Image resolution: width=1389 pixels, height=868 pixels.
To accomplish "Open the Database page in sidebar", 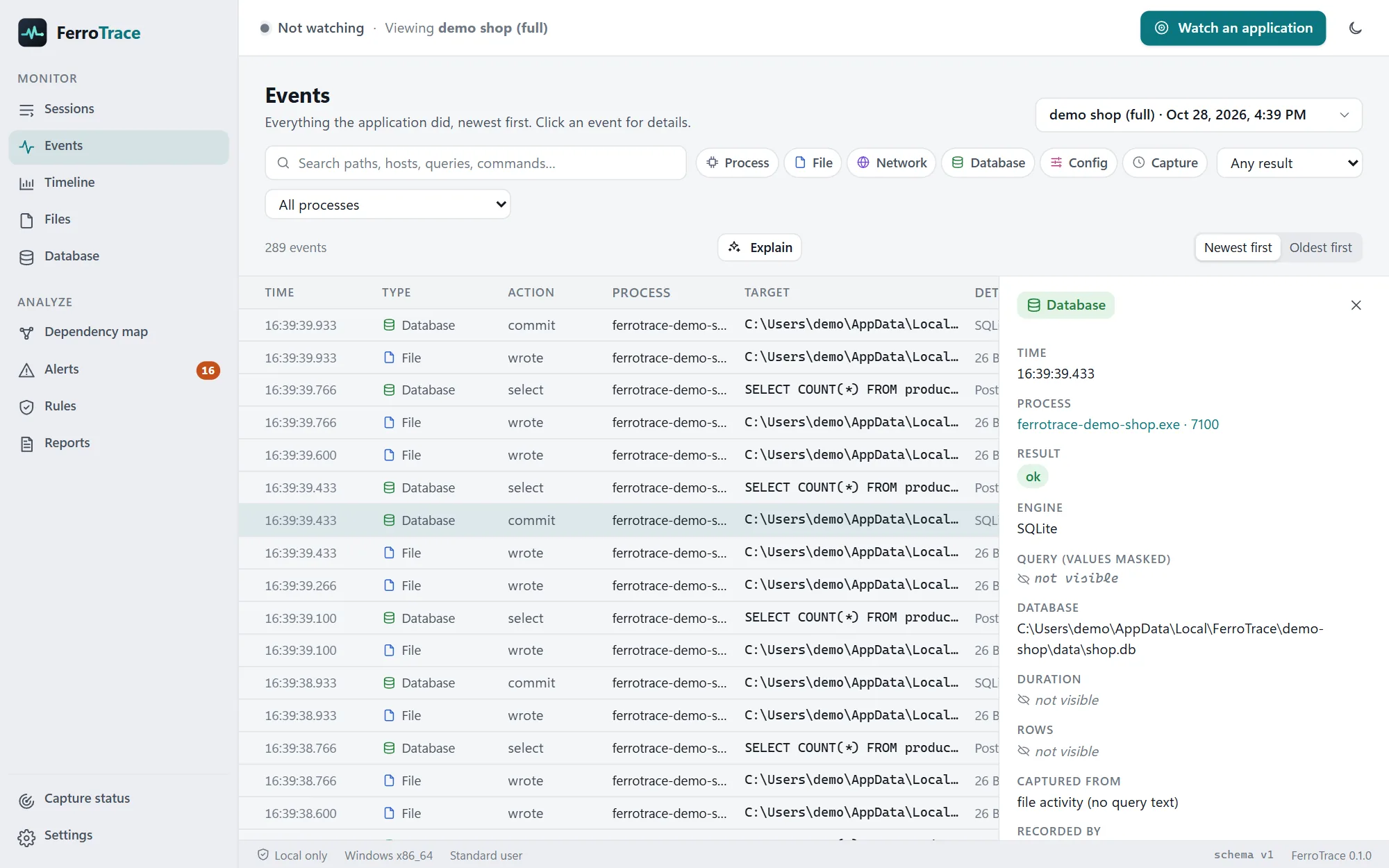I will [119, 256].
